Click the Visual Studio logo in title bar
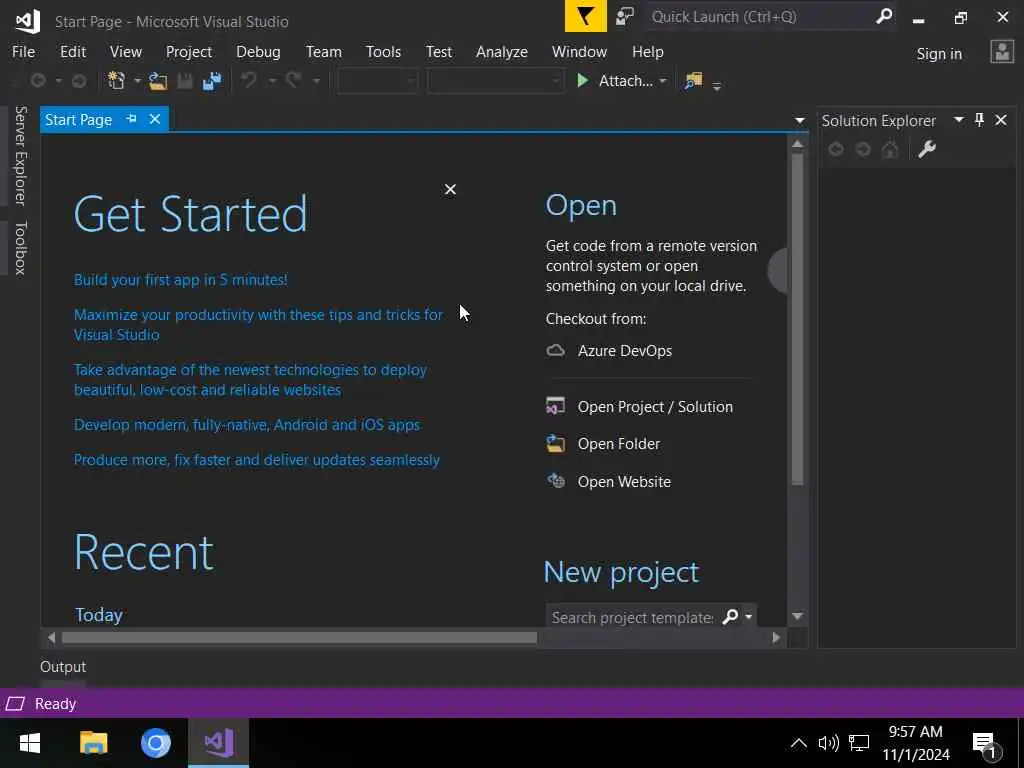Viewport: 1024px width, 768px height. coord(27,21)
